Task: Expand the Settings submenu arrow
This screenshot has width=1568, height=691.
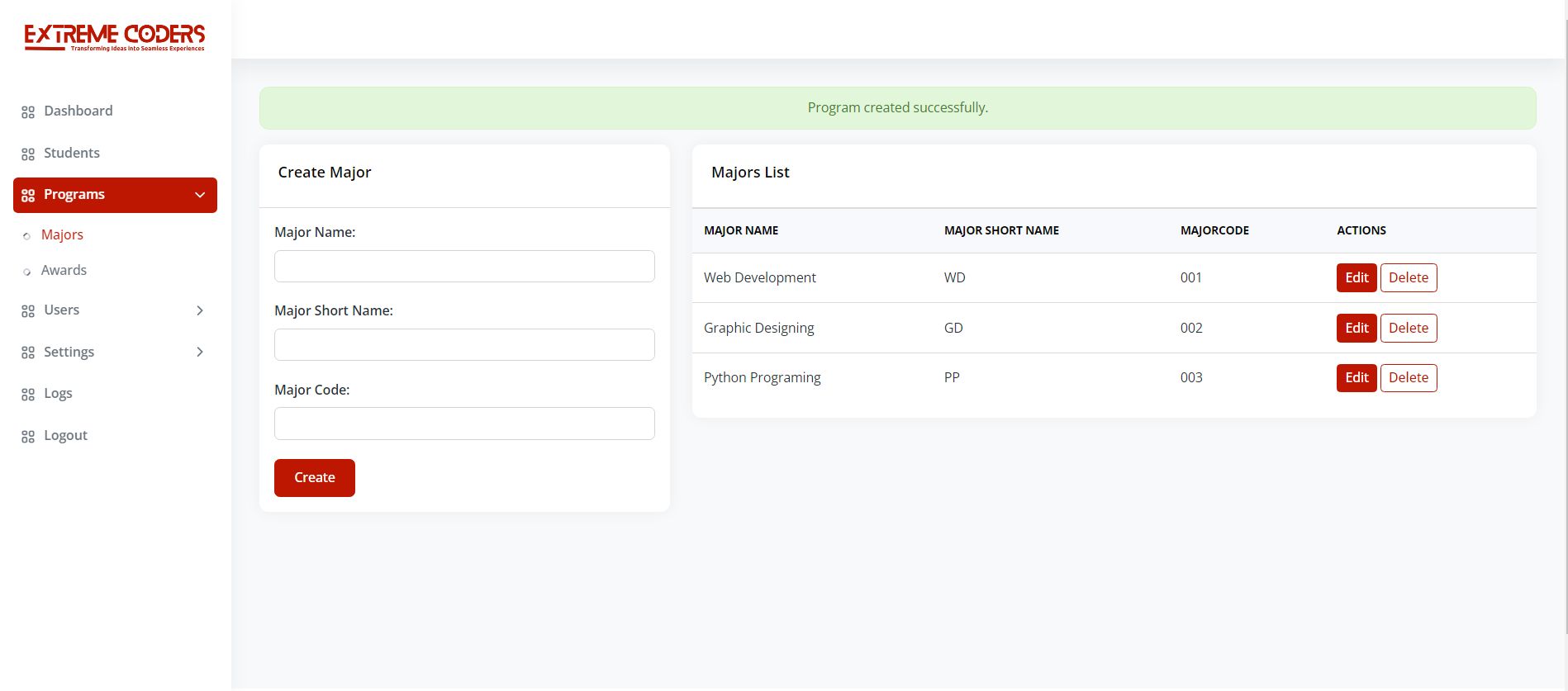Action: (x=200, y=352)
